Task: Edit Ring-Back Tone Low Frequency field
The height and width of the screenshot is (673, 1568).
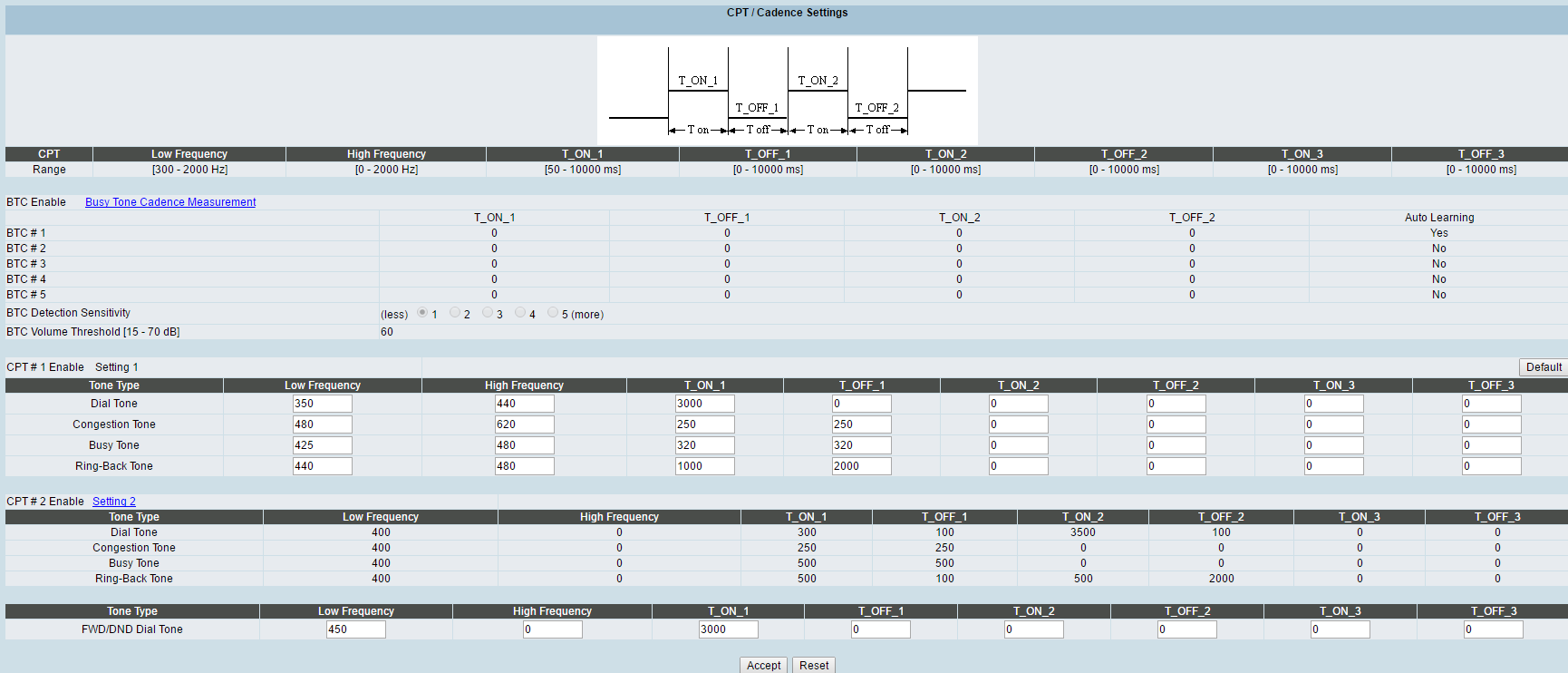Action: pyautogui.click(x=323, y=466)
